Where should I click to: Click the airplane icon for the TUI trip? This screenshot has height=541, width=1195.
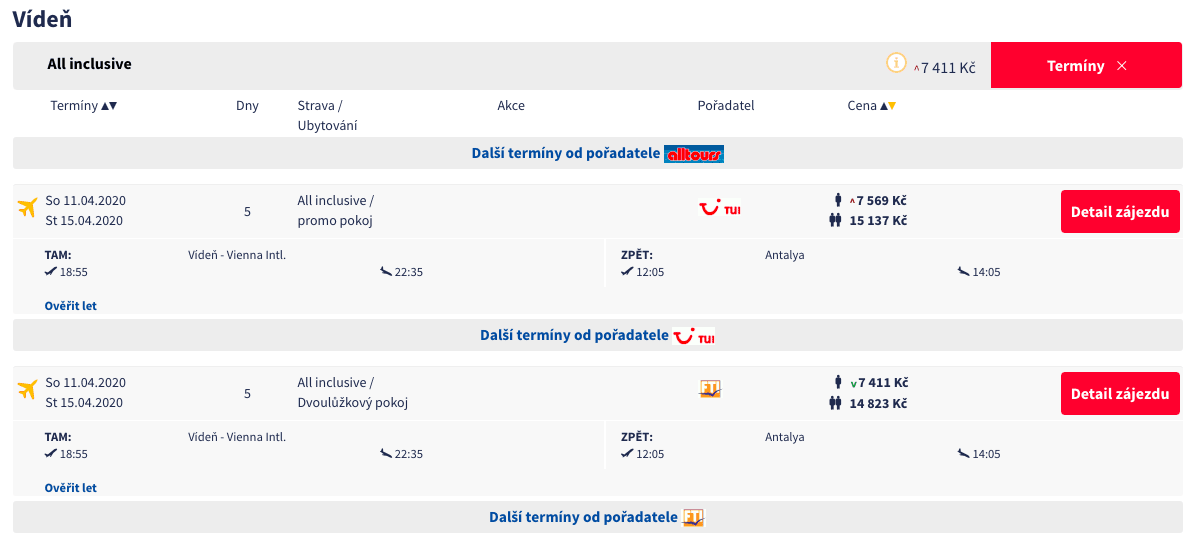[x=27, y=208]
